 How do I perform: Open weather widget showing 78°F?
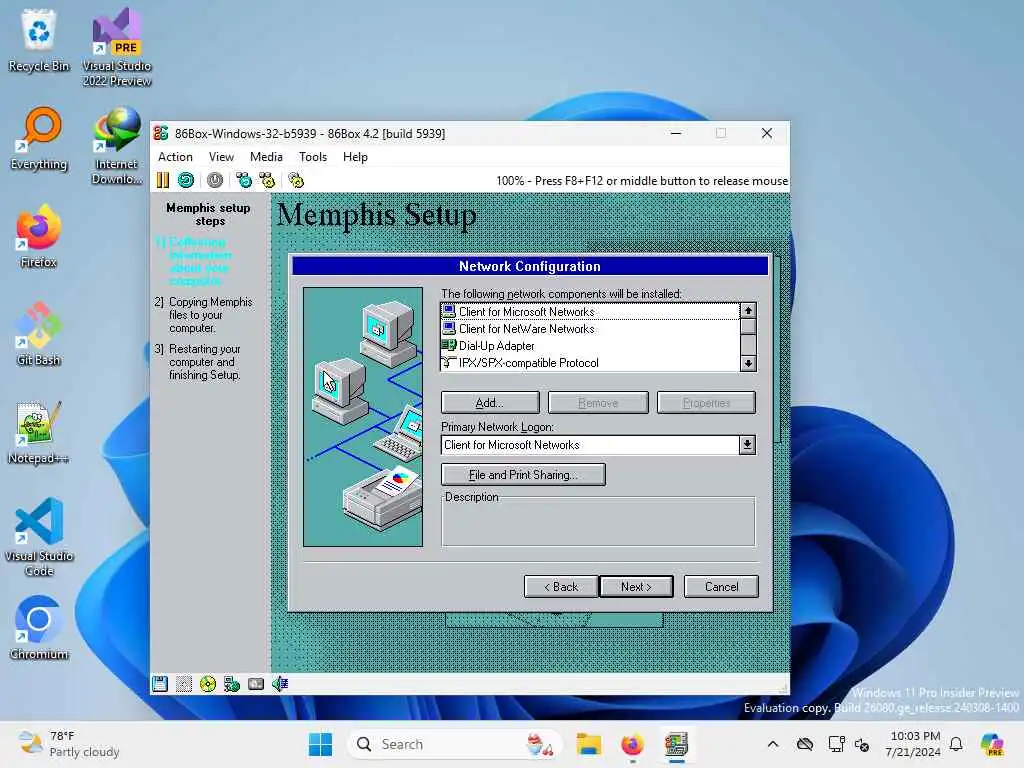pos(69,744)
